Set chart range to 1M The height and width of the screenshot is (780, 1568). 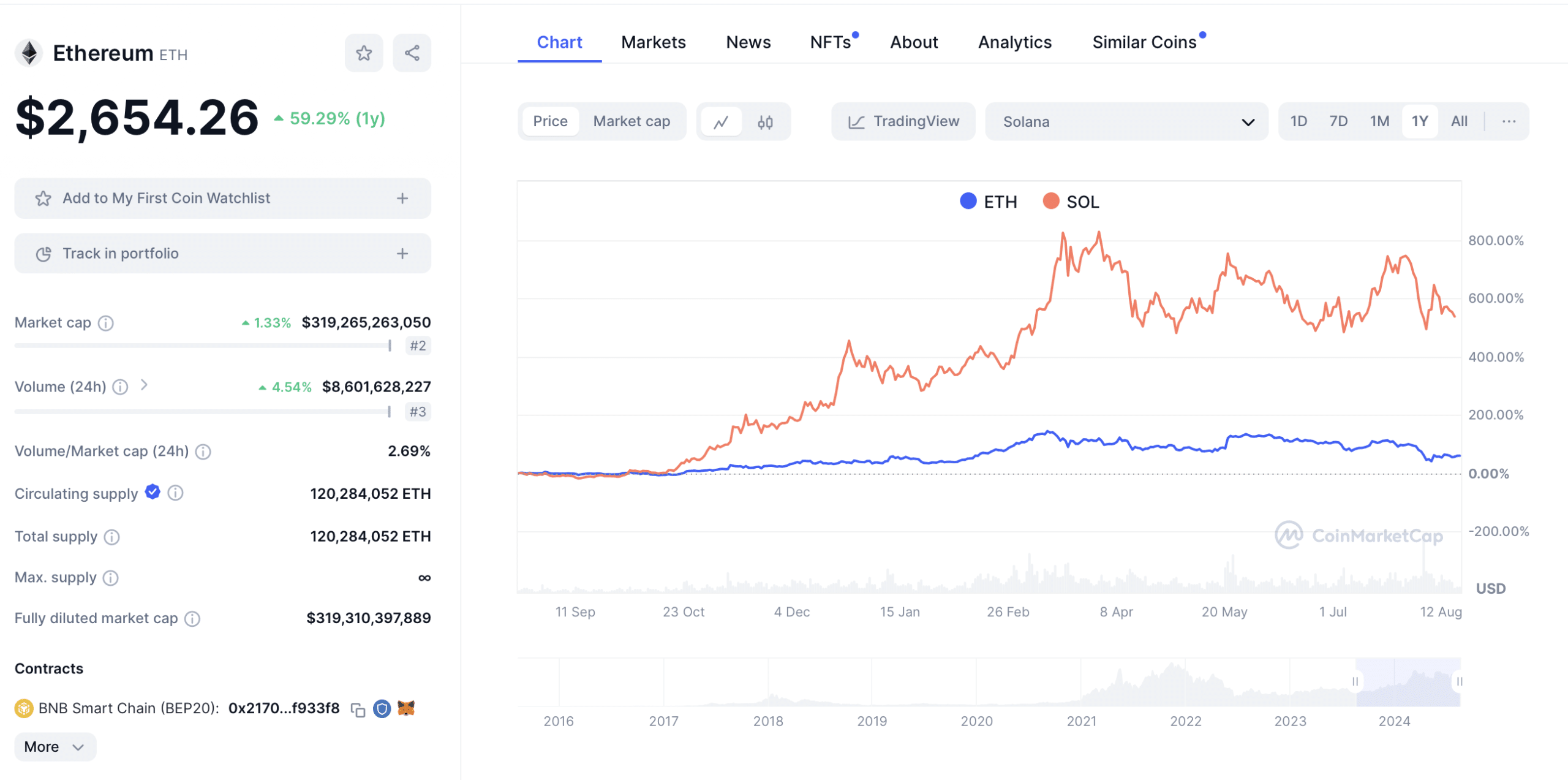pos(1379,121)
